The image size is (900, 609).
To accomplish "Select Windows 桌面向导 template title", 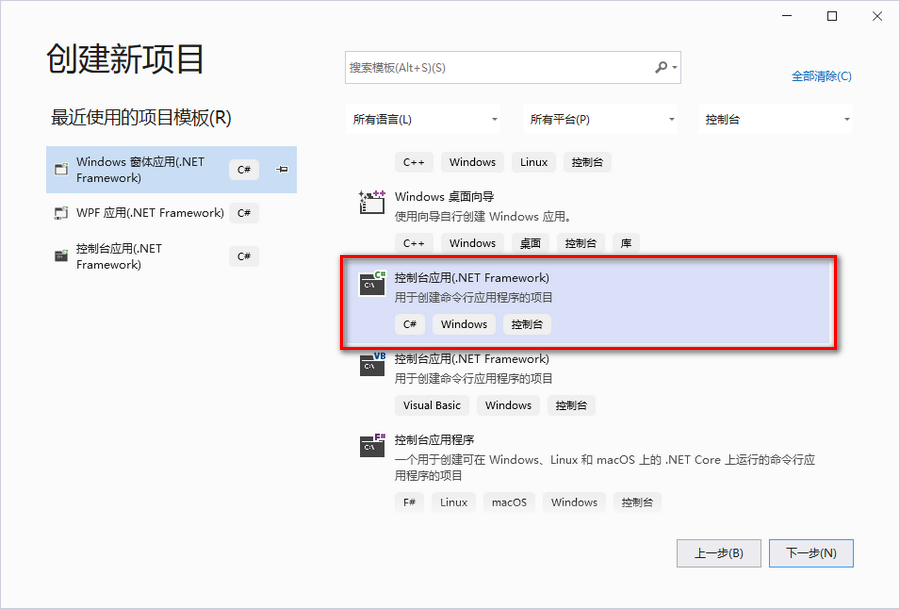I will [x=444, y=196].
